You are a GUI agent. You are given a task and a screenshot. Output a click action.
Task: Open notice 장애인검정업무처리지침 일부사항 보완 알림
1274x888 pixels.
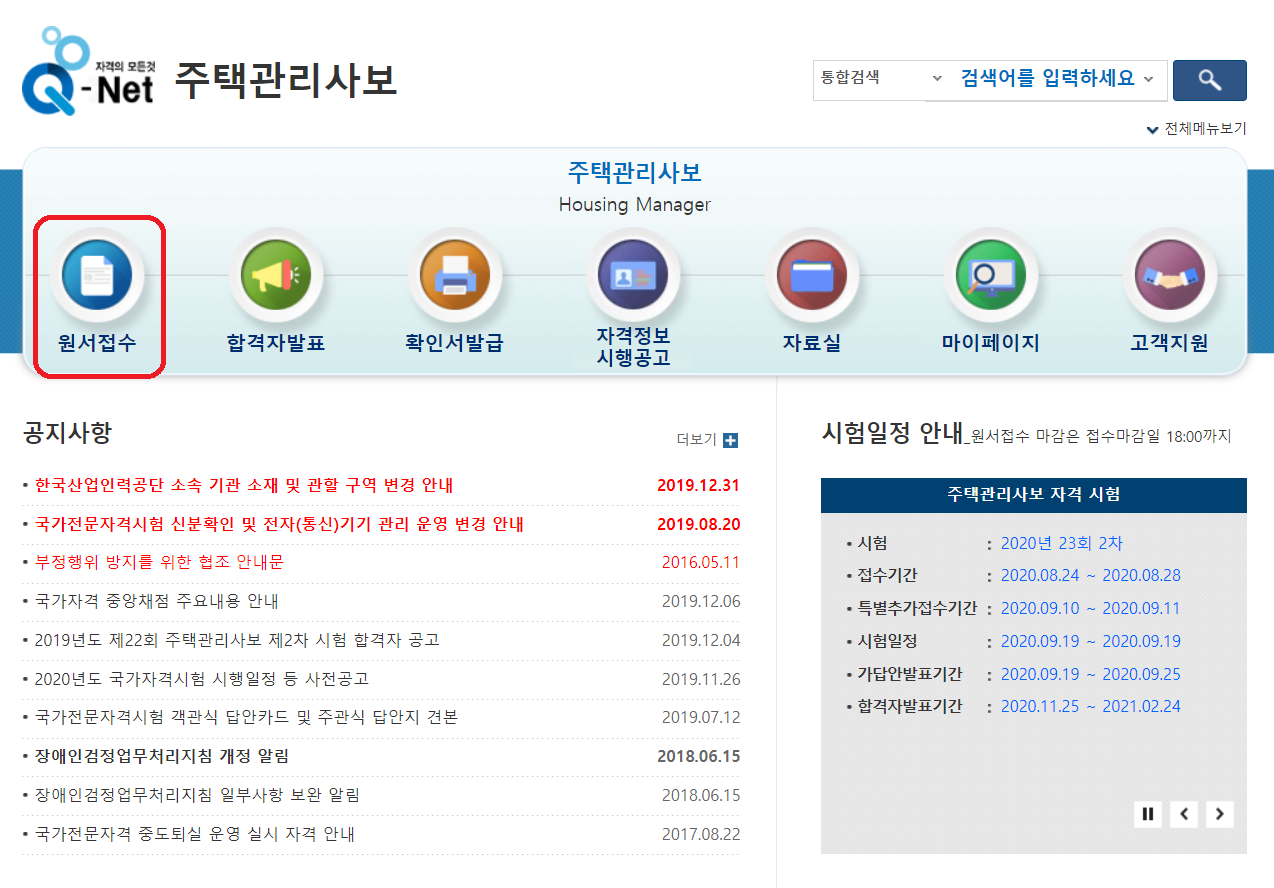click(197, 795)
